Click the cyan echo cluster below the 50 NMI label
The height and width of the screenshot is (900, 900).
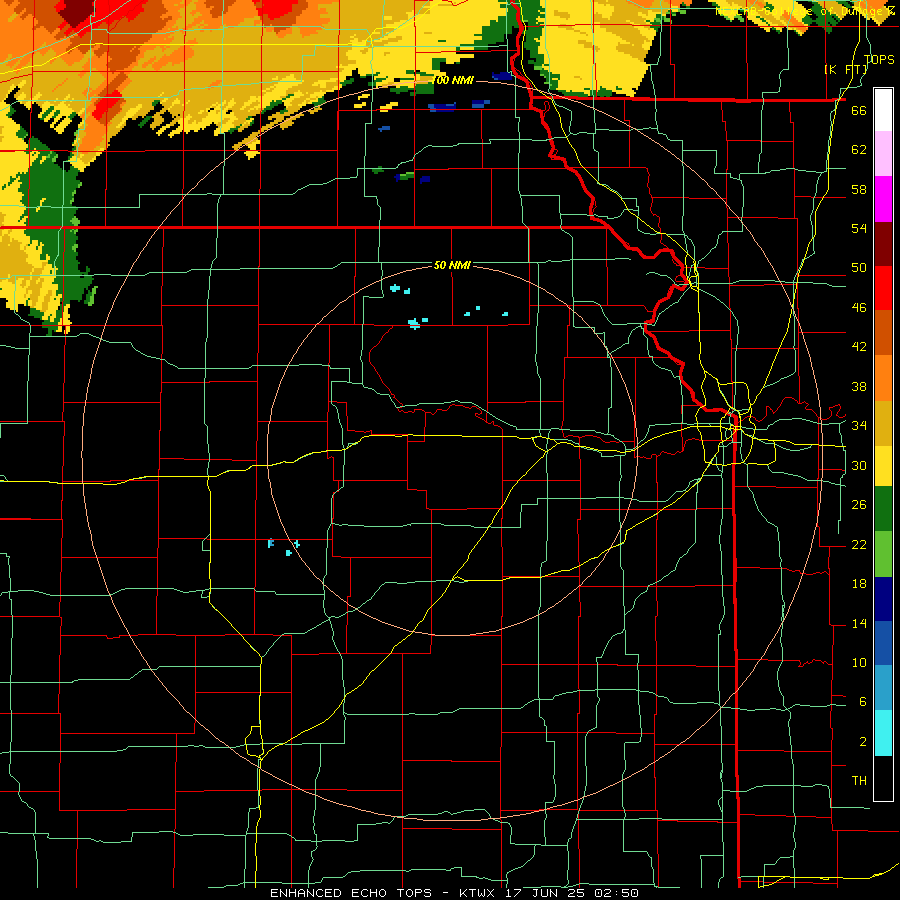(x=414, y=324)
